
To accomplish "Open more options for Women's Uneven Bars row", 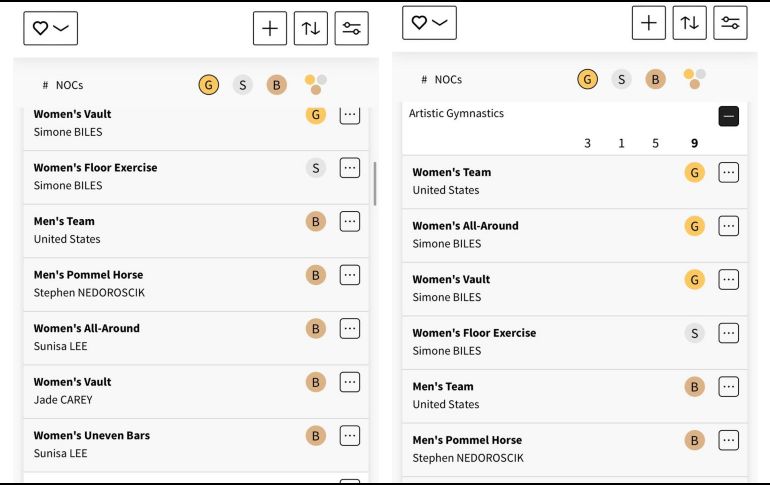I will [349, 435].
